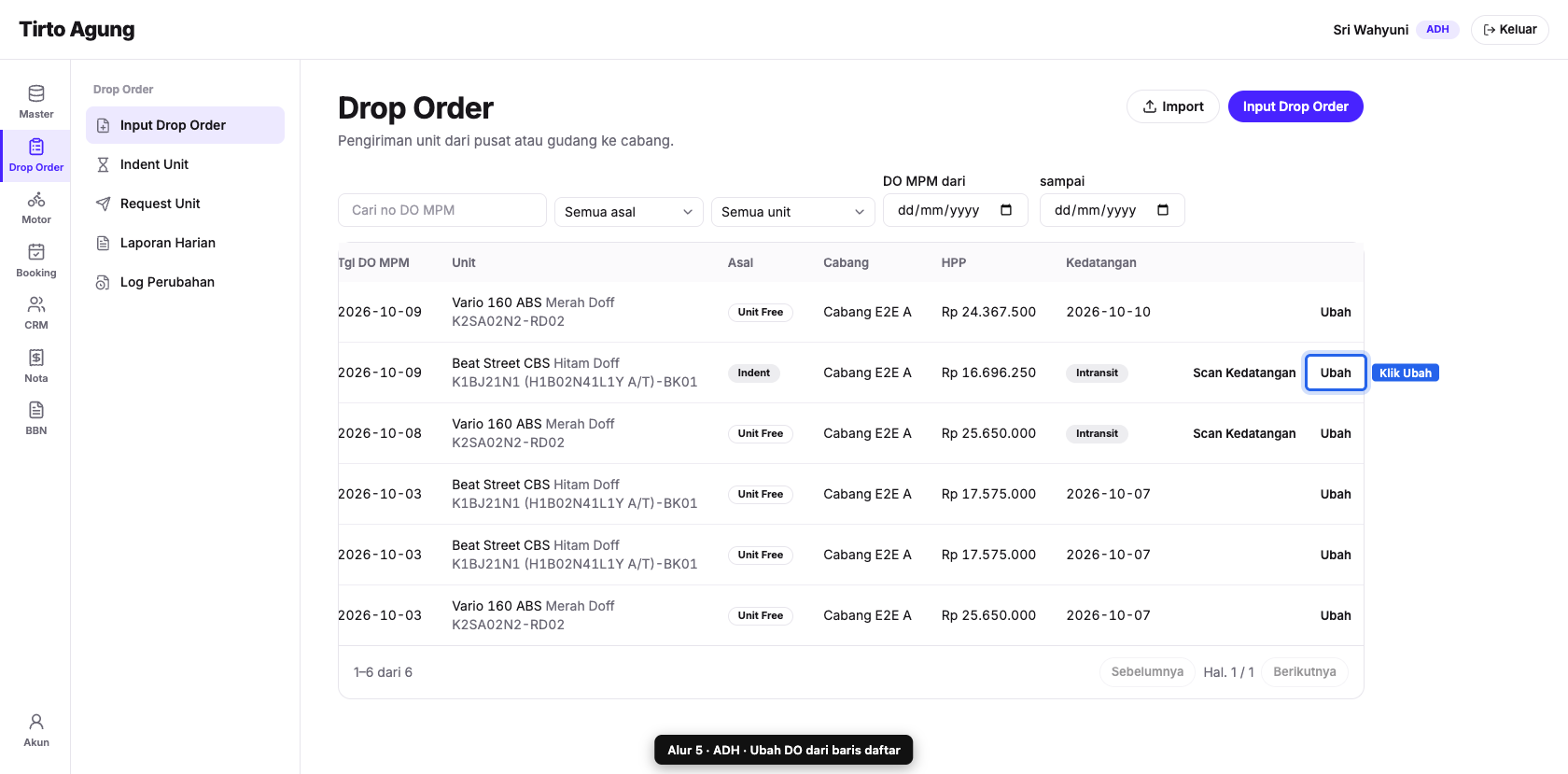Click the Sri Wahyuni user name
The height and width of the screenshot is (774, 1568).
pyautogui.click(x=1370, y=30)
